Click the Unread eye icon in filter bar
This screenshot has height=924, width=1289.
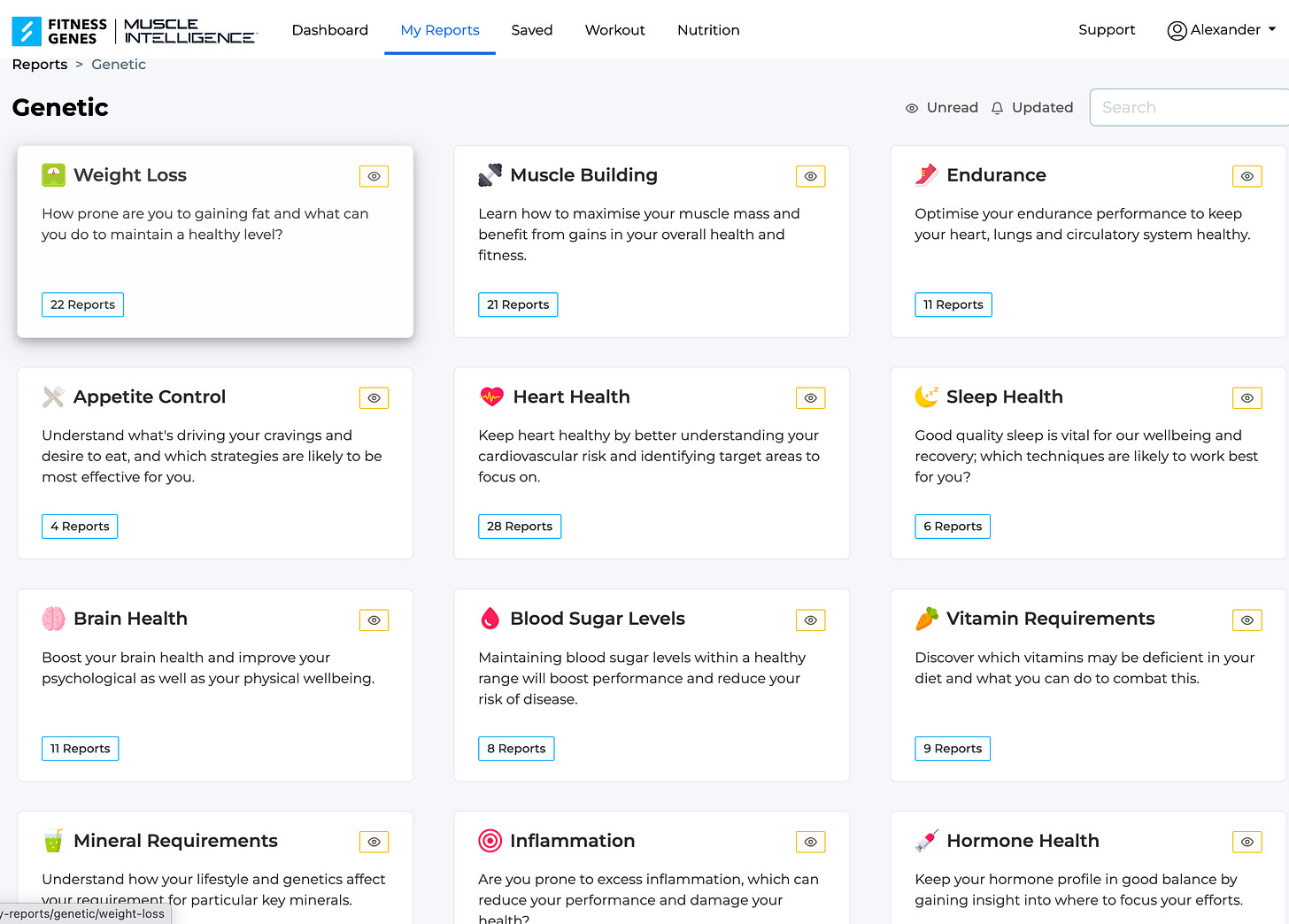912,108
